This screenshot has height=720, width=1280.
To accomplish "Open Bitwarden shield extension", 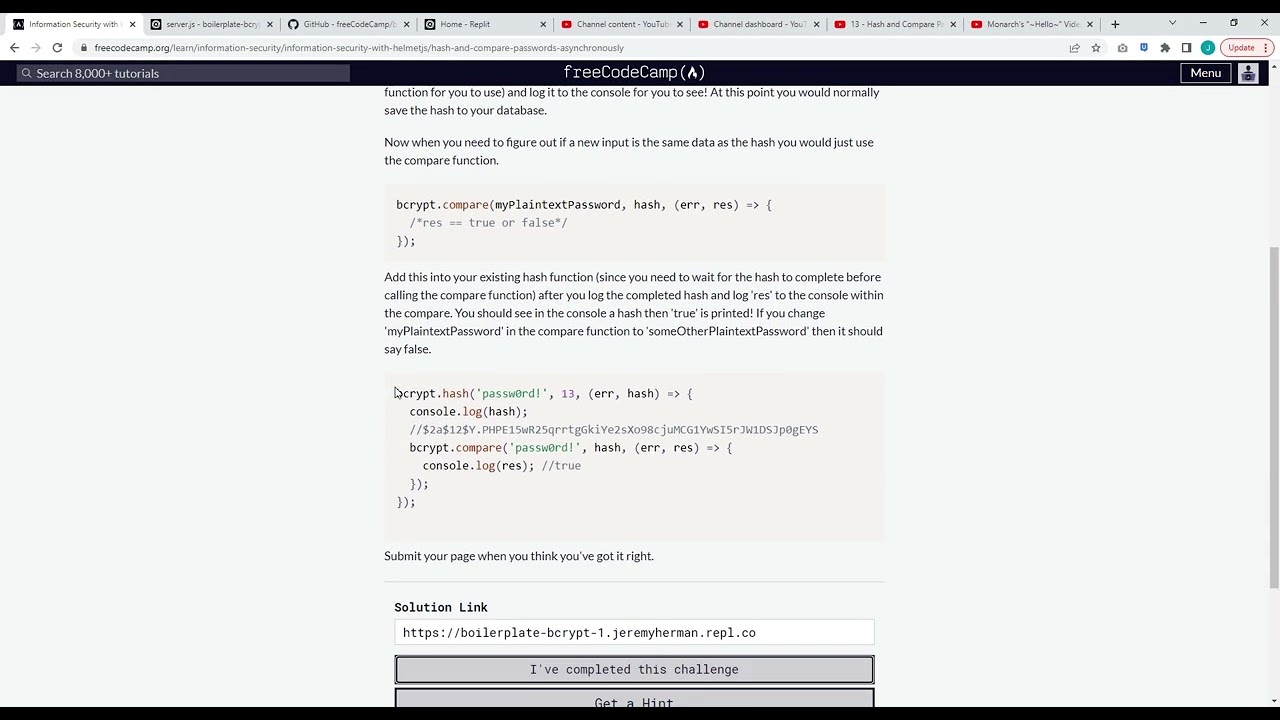I will click(1144, 48).
